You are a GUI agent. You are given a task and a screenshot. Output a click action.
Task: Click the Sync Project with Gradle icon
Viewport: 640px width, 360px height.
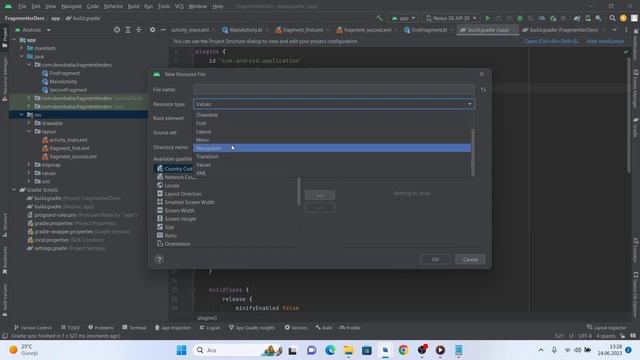pyautogui.click(x=577, y=18)
